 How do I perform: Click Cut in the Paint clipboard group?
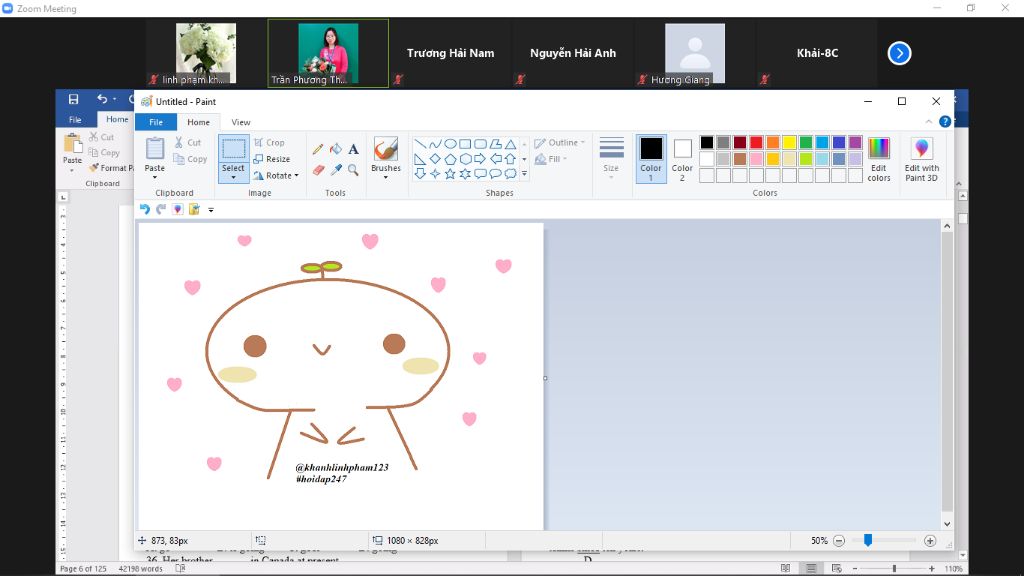187,142
